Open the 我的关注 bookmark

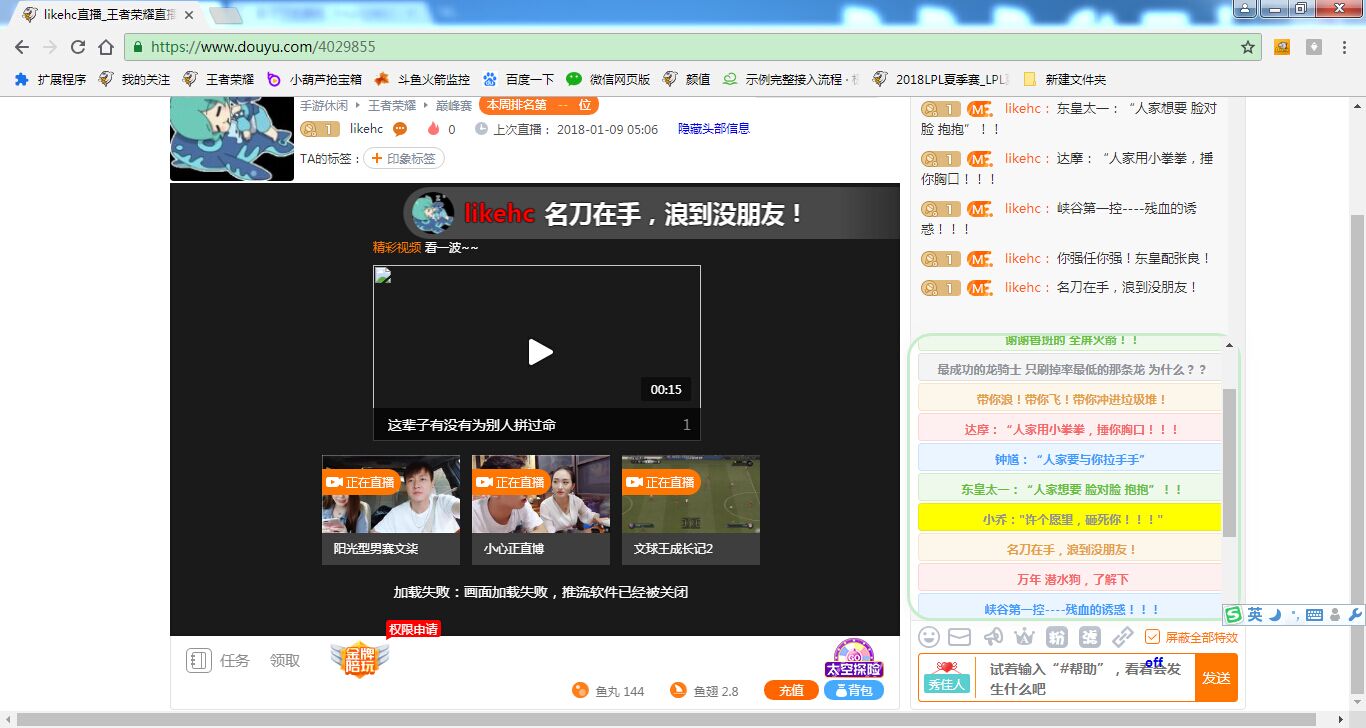coord(135,79)
